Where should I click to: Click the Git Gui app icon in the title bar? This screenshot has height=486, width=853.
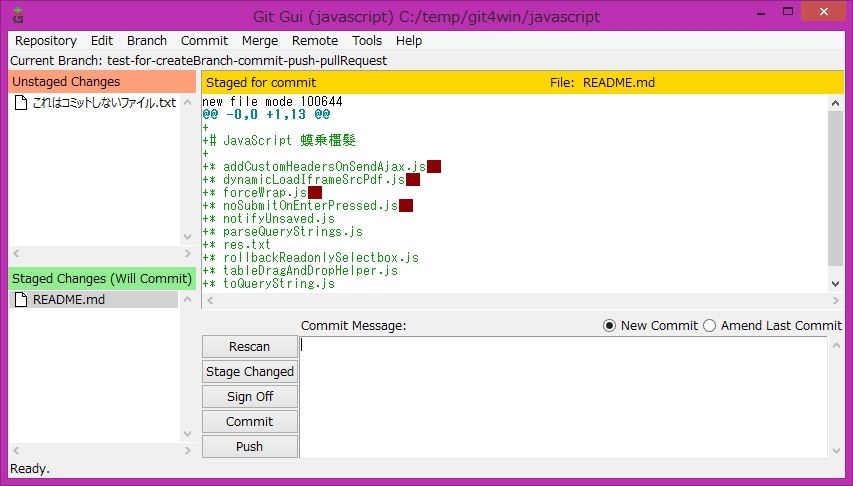tap(18, 16)
